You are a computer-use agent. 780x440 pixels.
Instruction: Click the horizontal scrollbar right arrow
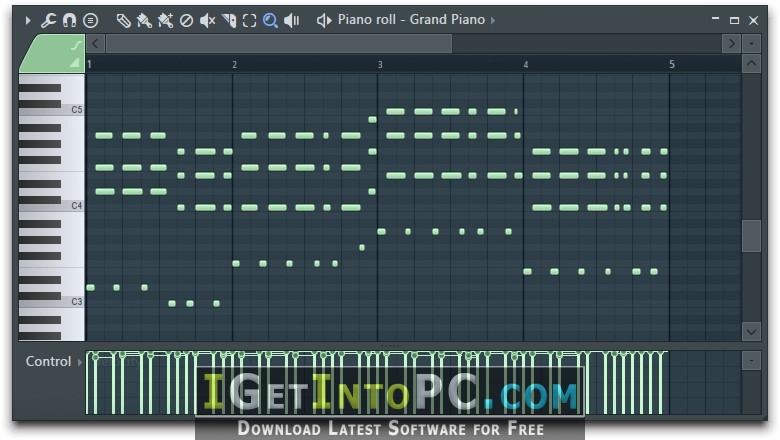[731, 44]
